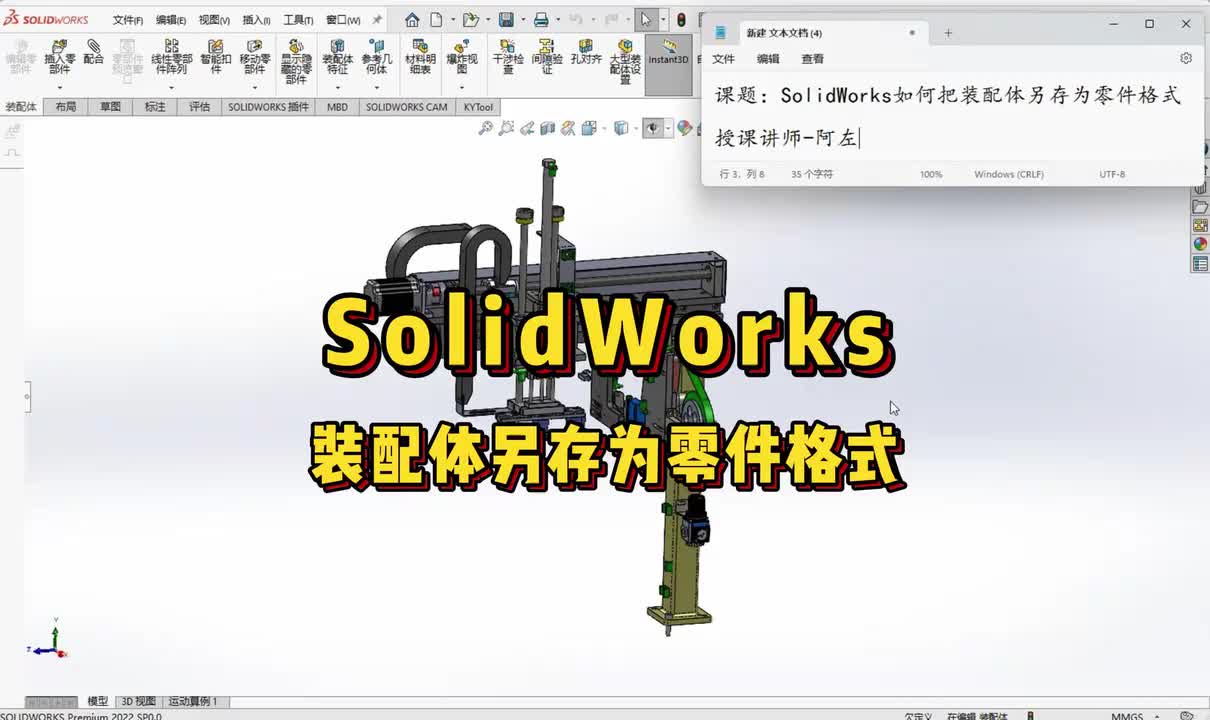This screenshot has height=720, width=1210.
Task: Open the Select cursor dropdown arrow
Action: click(662, 20)
